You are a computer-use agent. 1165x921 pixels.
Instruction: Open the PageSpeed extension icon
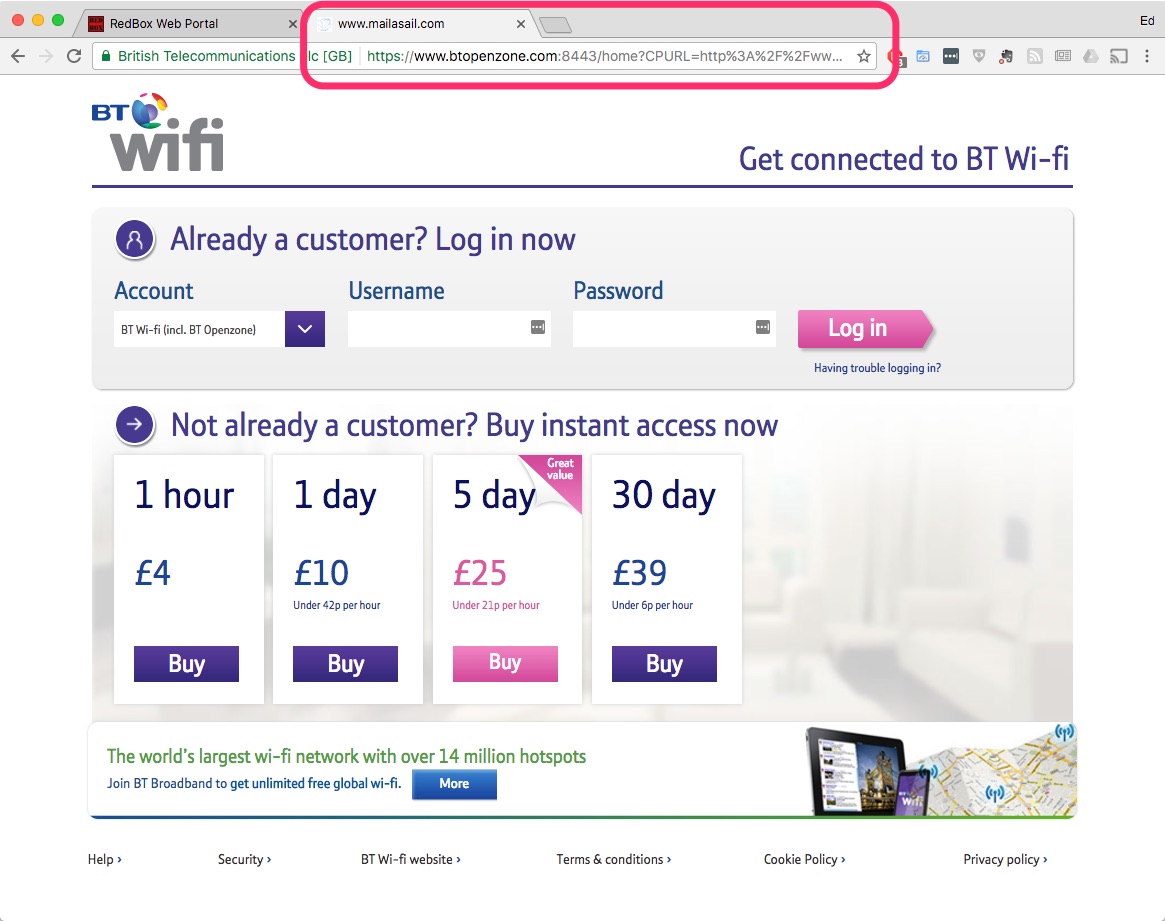tap(923, 56)
